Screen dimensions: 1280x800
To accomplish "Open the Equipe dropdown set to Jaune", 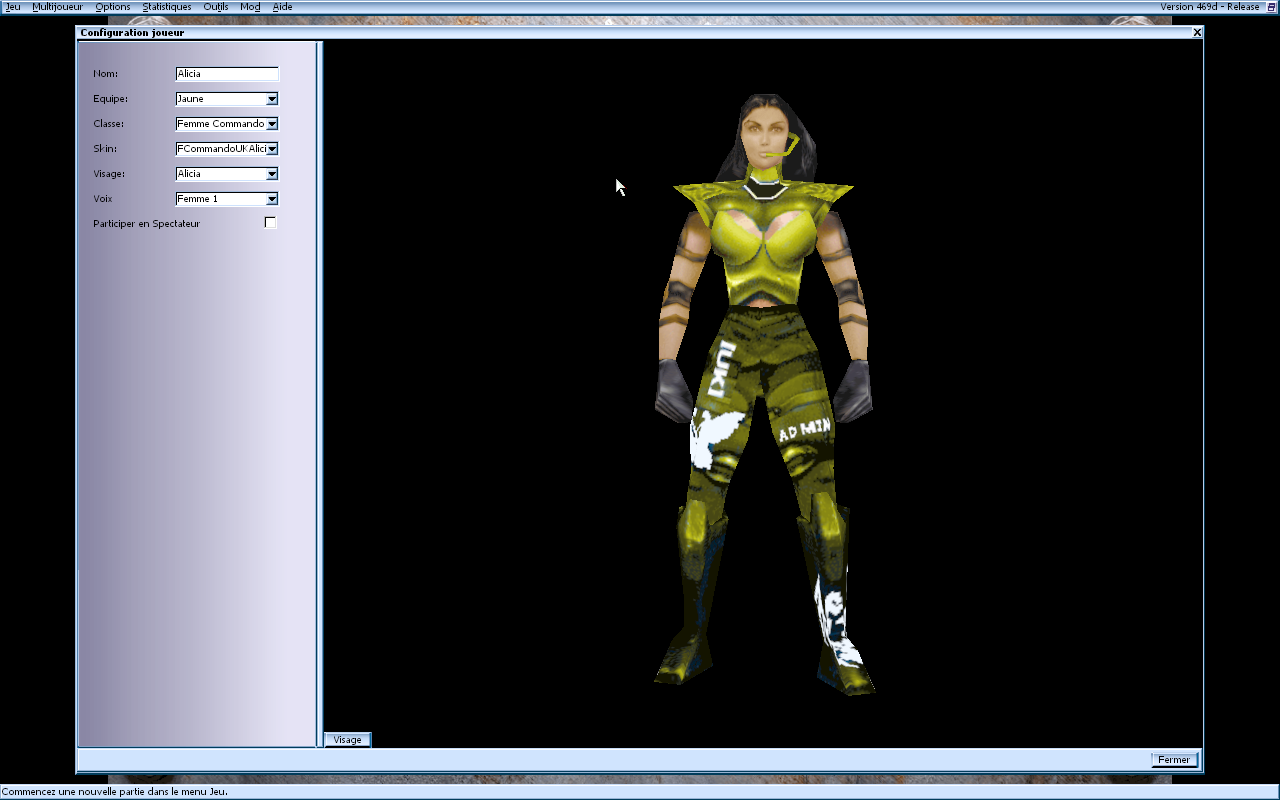I will tap(227, 99).
